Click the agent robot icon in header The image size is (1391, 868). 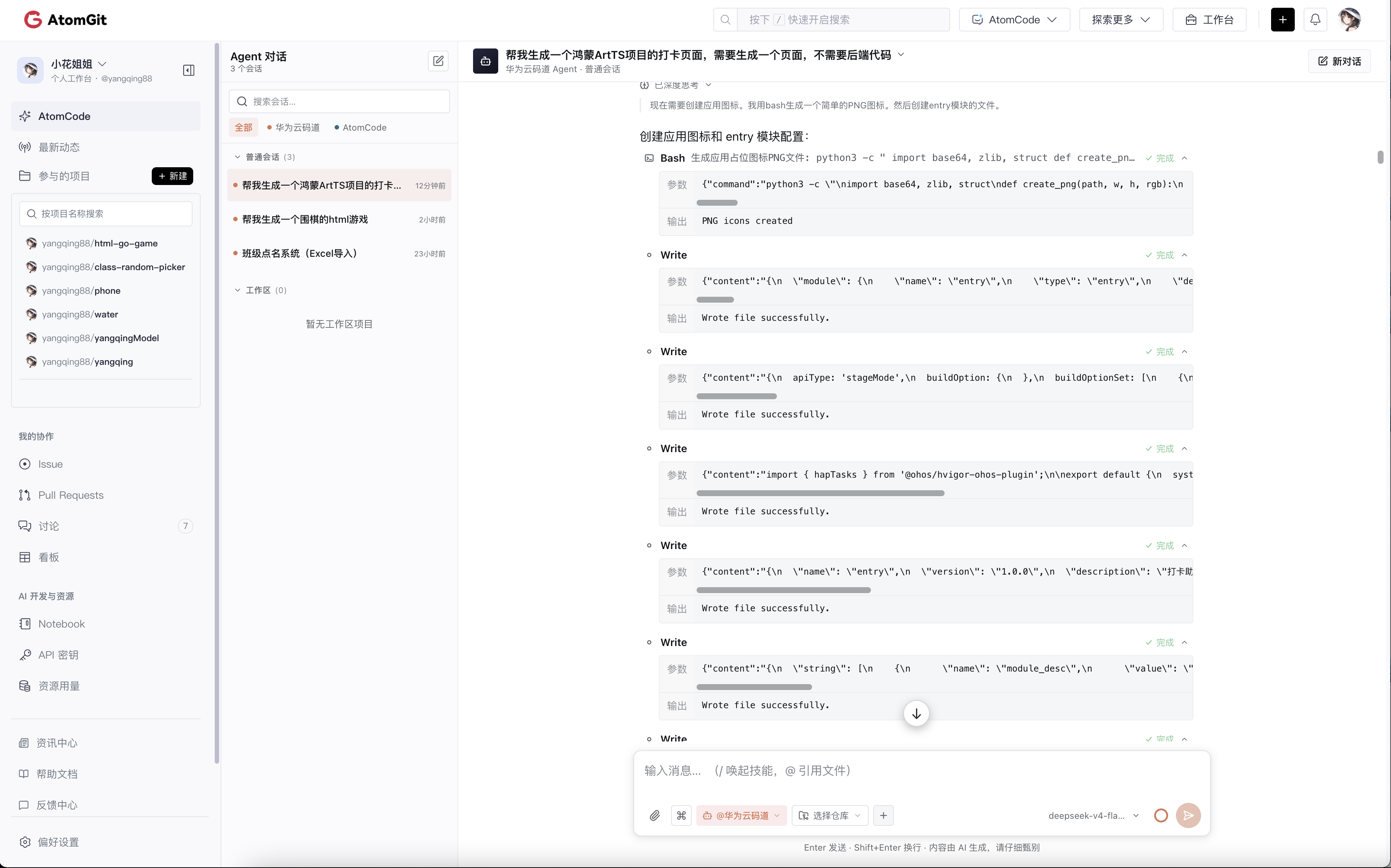(485, 61)
